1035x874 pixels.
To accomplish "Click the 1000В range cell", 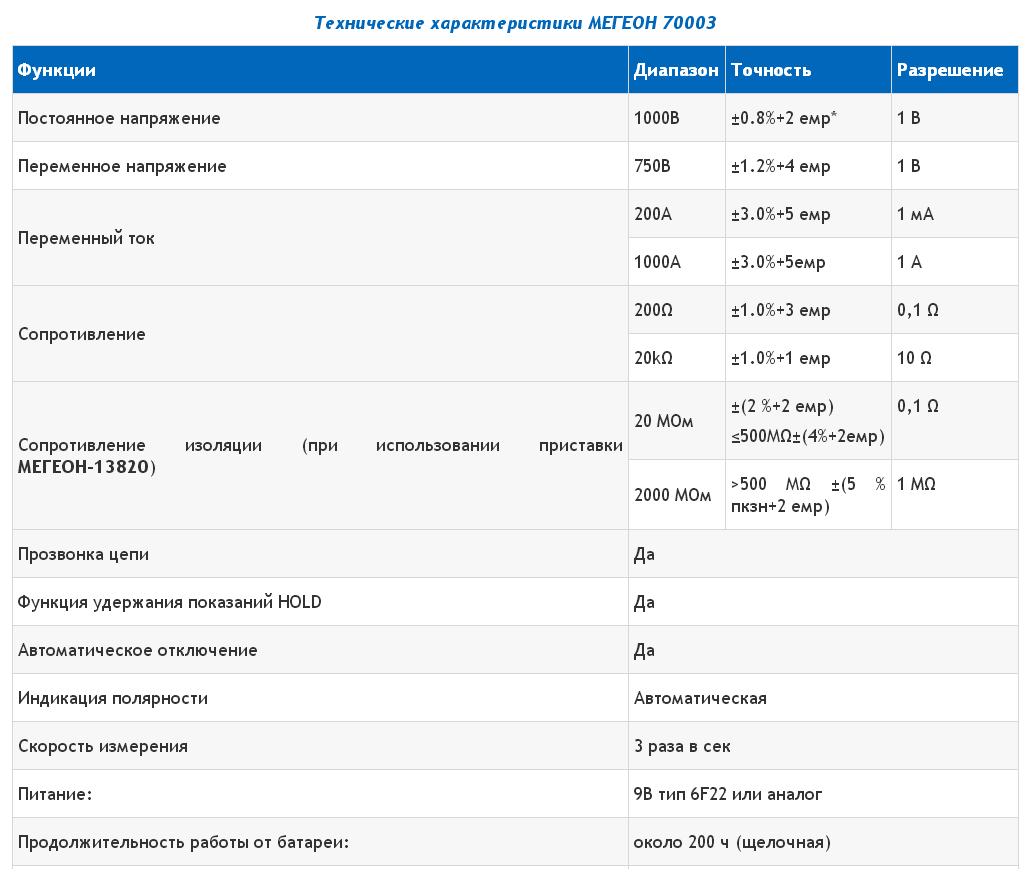I will 657,118.
